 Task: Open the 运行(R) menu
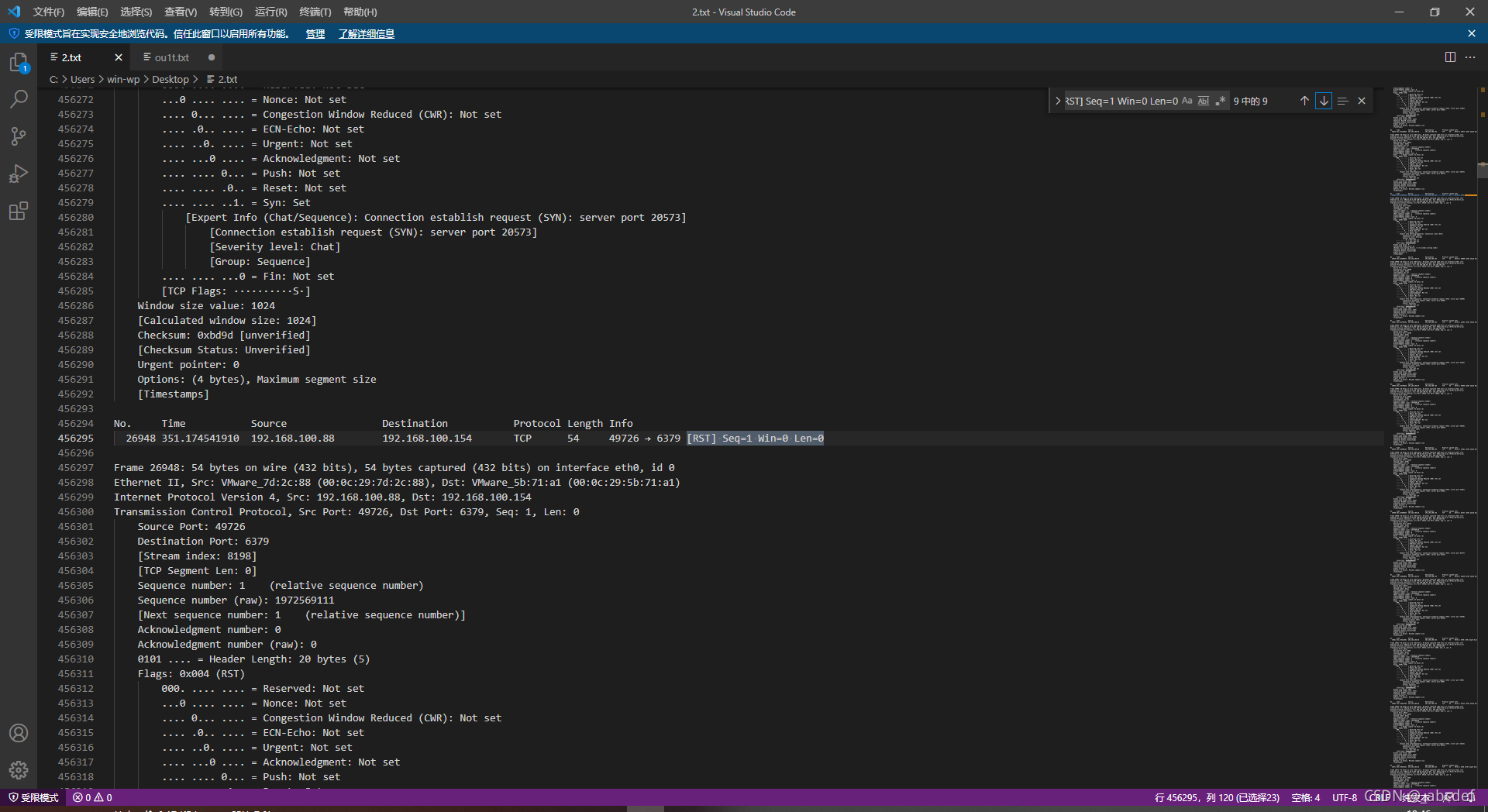point(270,12)
